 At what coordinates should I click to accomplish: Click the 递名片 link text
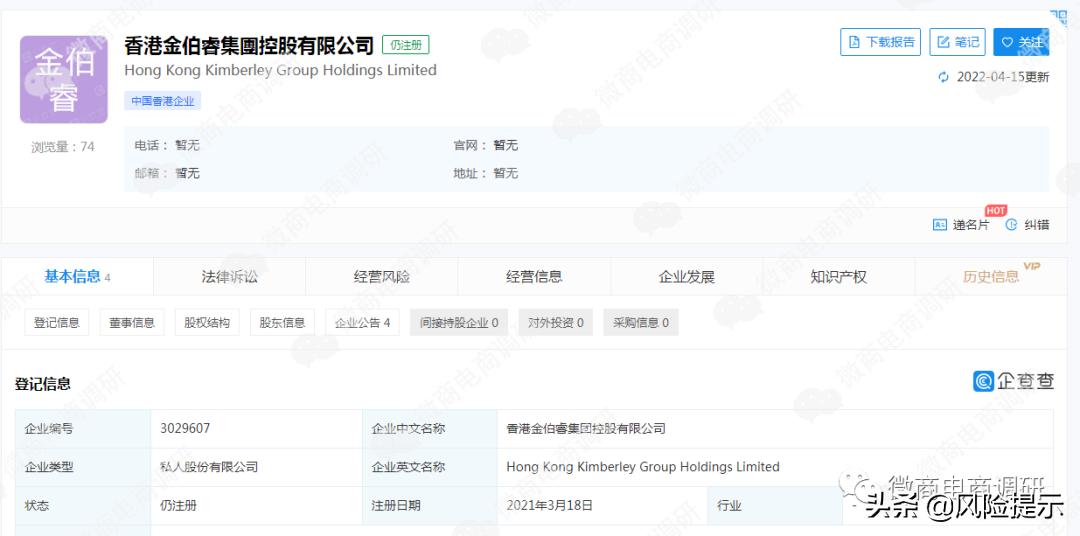[x=970, y=225]
